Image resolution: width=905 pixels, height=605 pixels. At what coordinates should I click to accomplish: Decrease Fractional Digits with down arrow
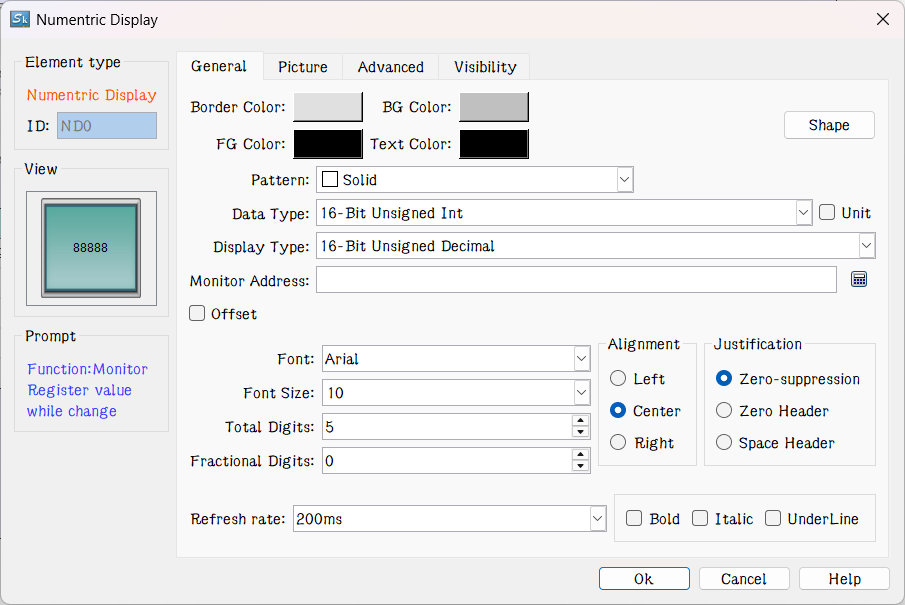(580, 466)
